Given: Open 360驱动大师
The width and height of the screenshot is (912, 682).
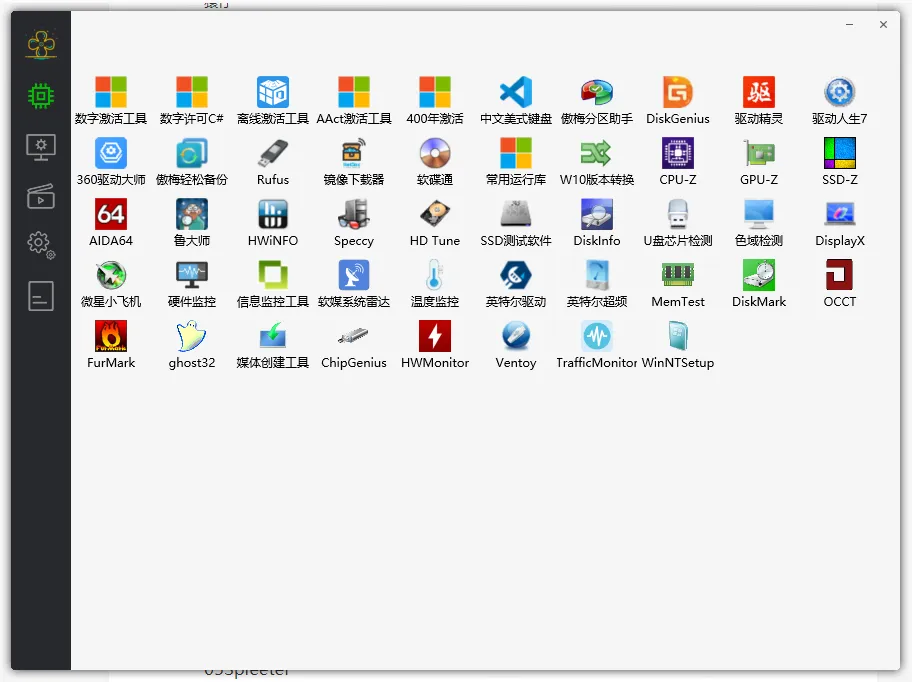Looking at the screenshot, I should (111, 153).
